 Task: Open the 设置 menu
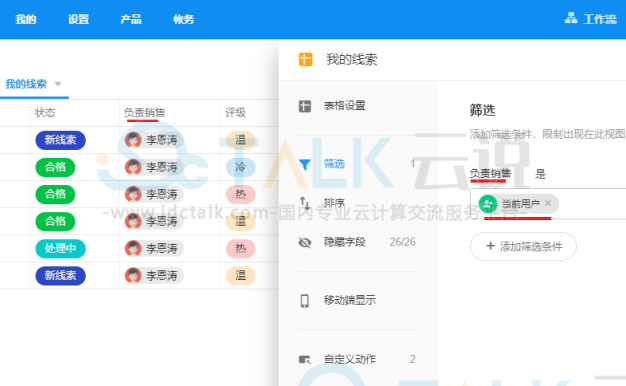[78, 19]
